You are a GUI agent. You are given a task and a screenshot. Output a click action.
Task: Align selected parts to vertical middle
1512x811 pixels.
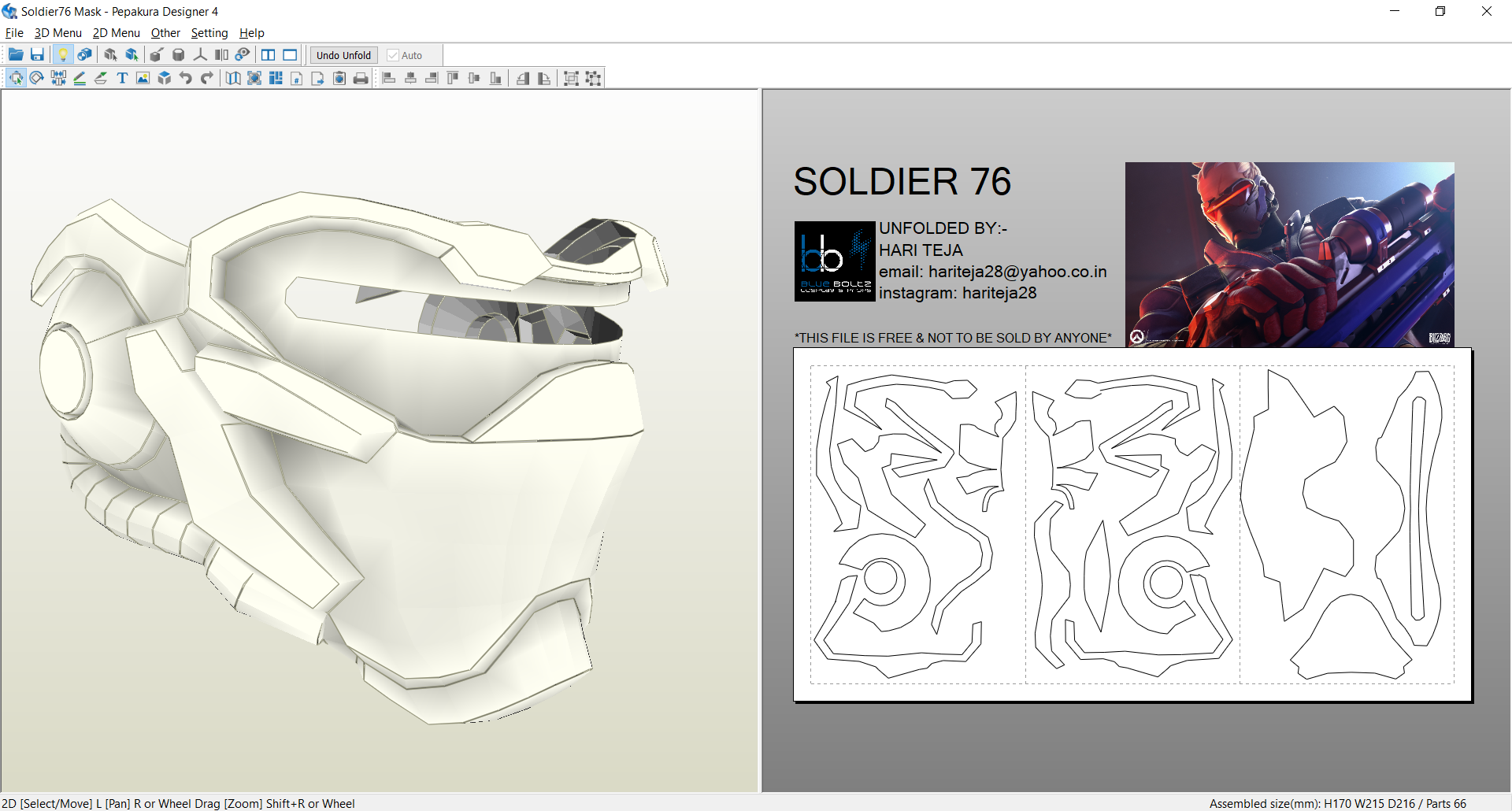tap(474, 78)
